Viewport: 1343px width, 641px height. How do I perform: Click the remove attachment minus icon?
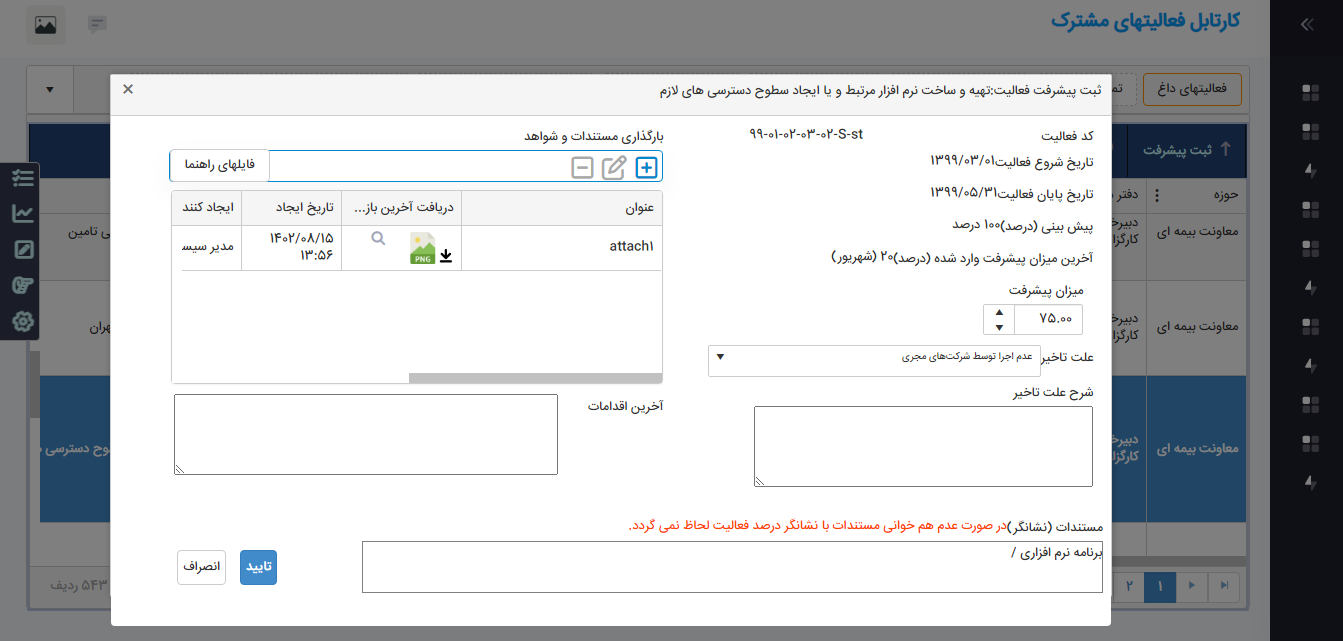click(582, 168)
